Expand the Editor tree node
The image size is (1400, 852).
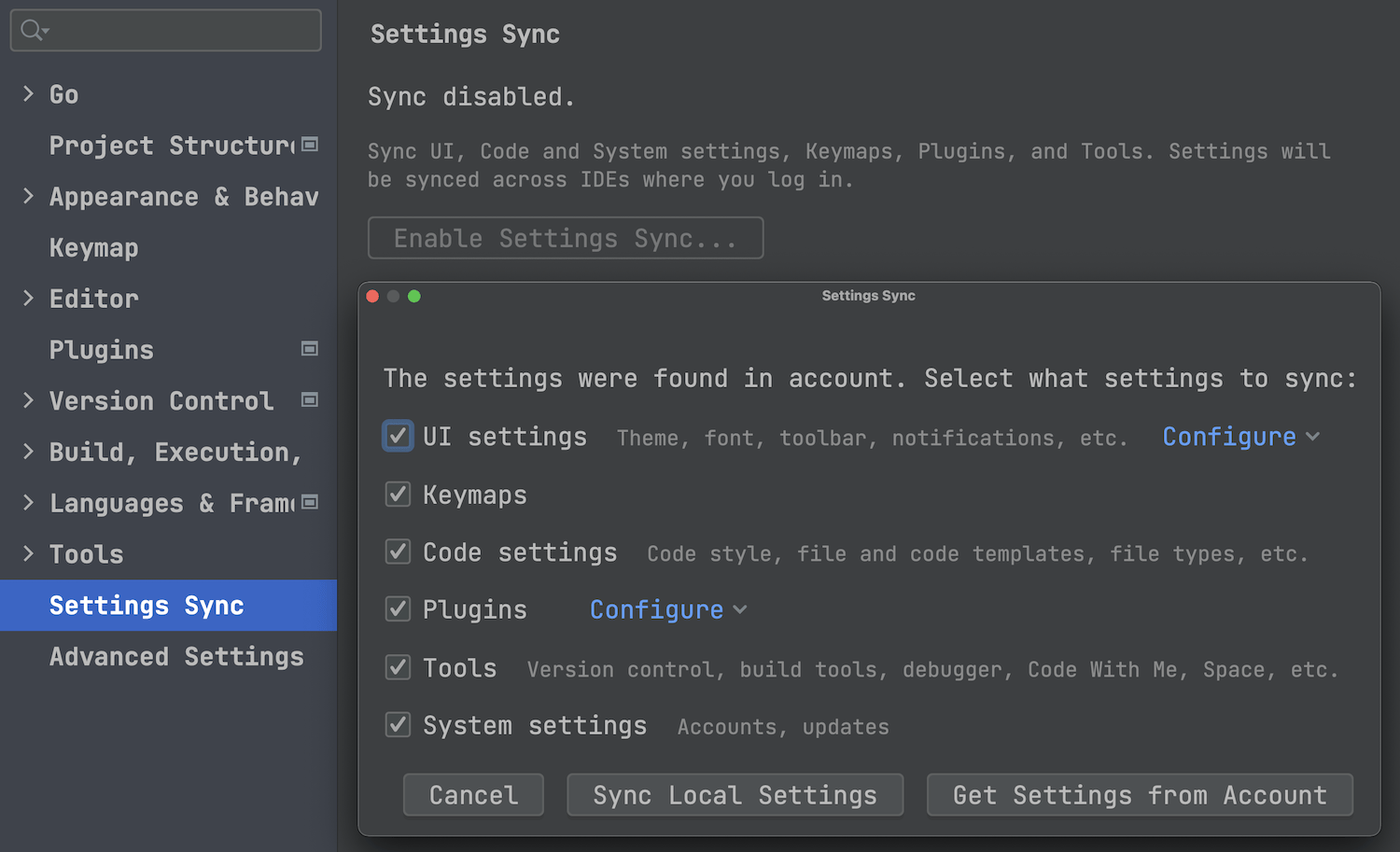click(x=28, y=299)
